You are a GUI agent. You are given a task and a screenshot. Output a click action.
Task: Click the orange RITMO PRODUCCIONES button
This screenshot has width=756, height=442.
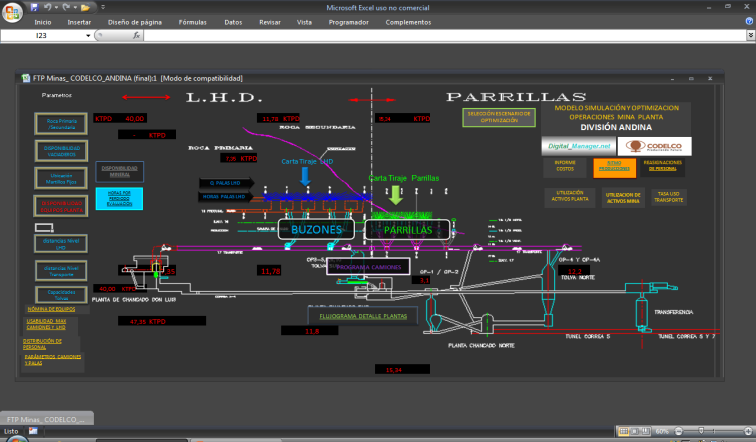click(x=614, y=167)
